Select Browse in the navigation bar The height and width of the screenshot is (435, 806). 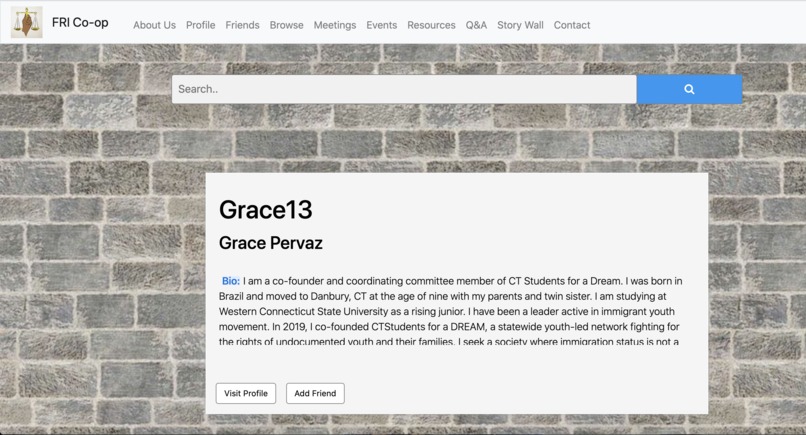click(x=286, y=25)
